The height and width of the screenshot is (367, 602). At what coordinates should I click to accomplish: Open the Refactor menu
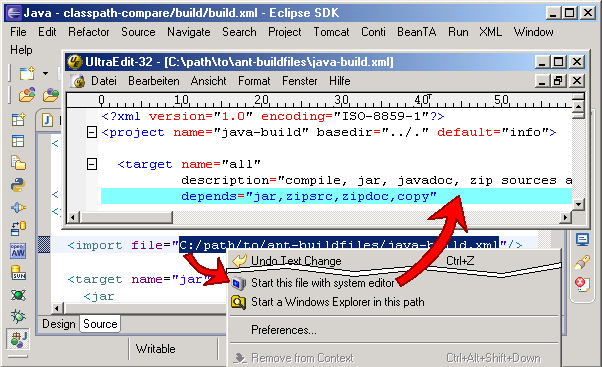coord(89,32)
